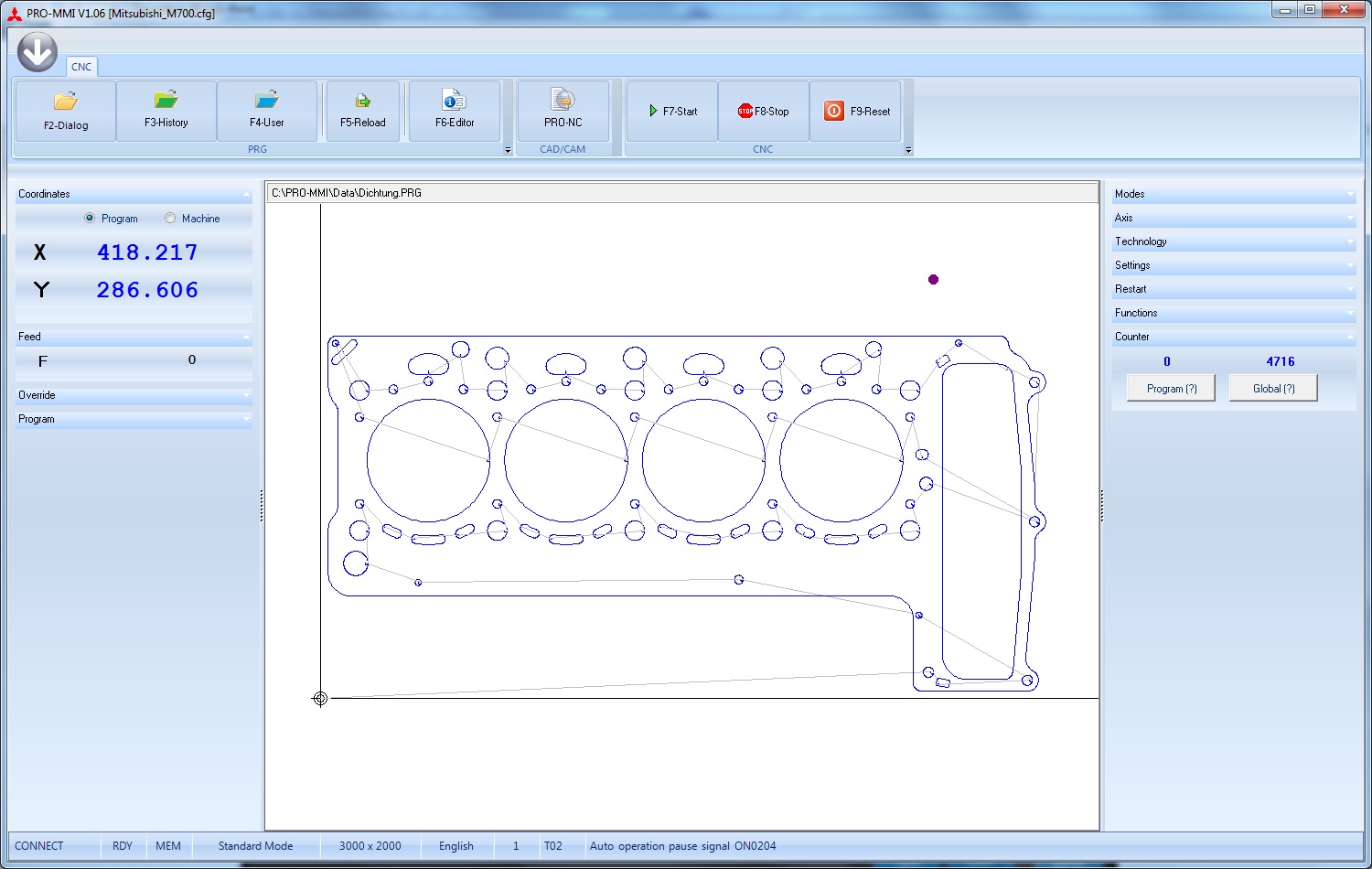Expand the Override panel
This screenshot has width=1372, height=869.
(133, 395)
